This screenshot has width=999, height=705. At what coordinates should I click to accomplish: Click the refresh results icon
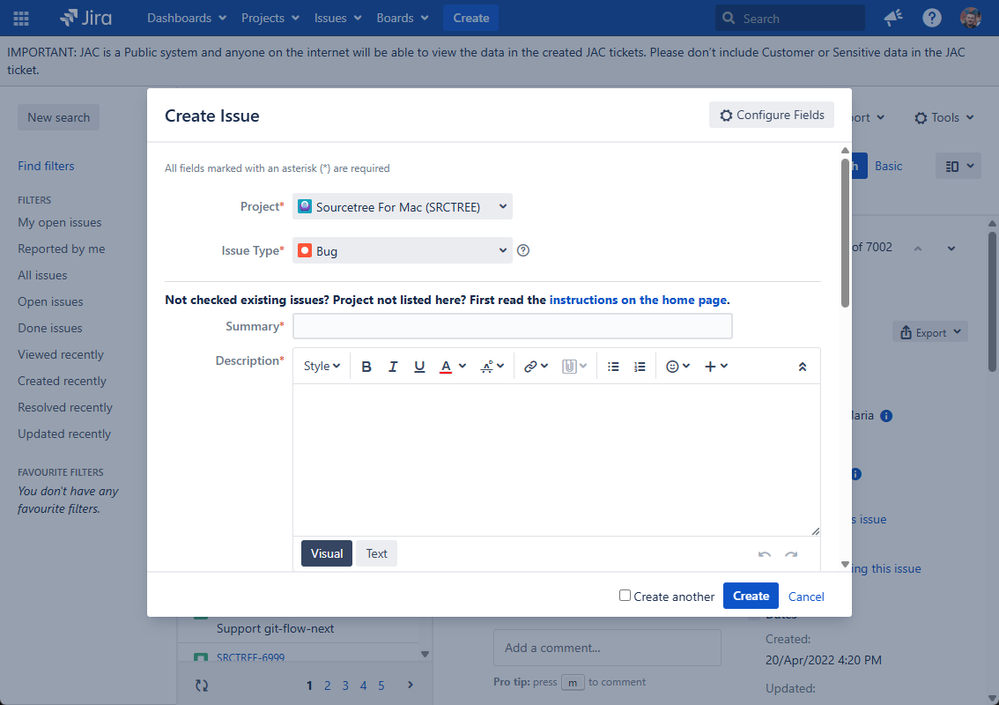click(202, 685)
